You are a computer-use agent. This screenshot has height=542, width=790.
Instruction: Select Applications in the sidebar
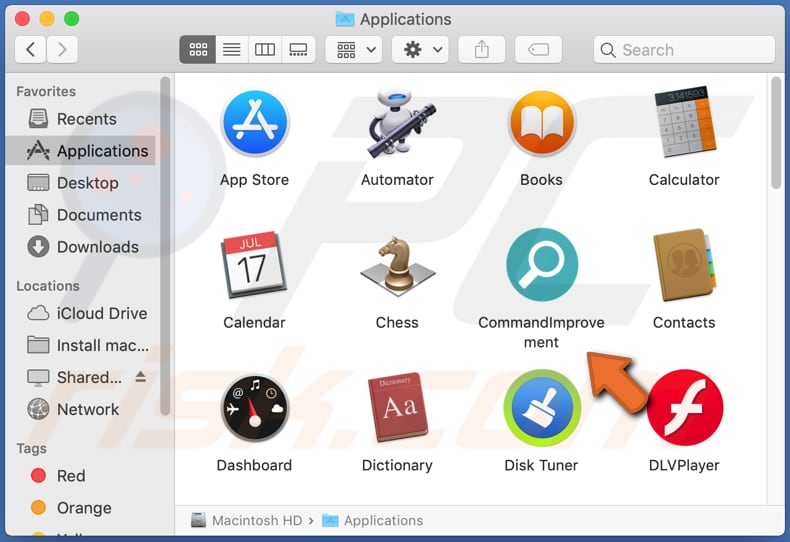click(x=81, y=151)
